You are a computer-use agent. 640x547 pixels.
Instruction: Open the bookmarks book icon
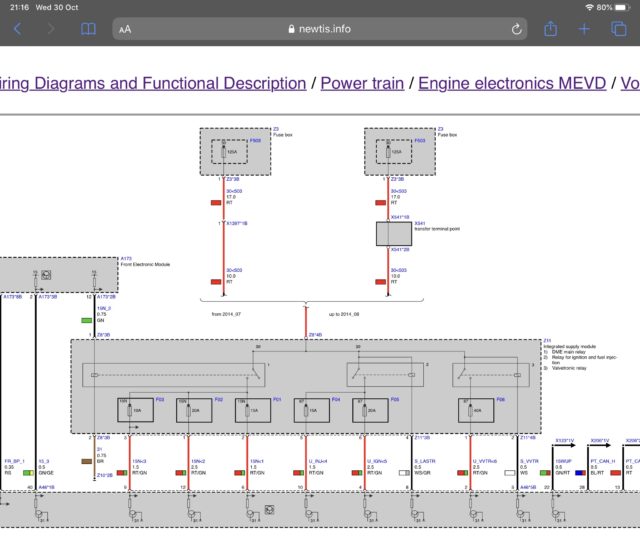[88, 29]
